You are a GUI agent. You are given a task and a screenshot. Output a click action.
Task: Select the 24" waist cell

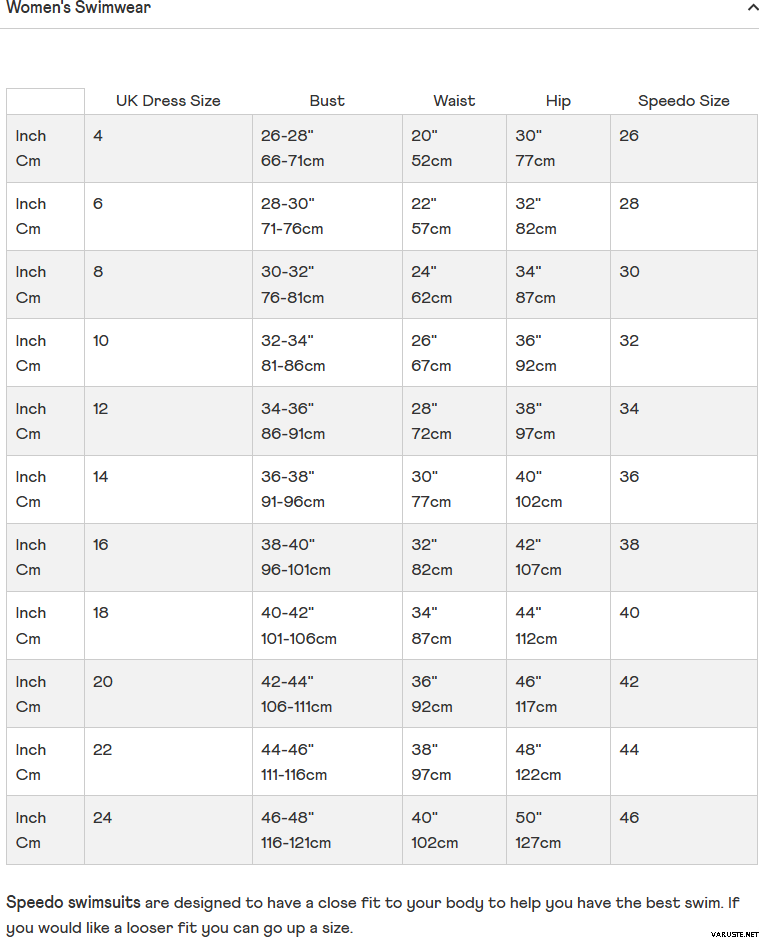click(x=454, y=284)
